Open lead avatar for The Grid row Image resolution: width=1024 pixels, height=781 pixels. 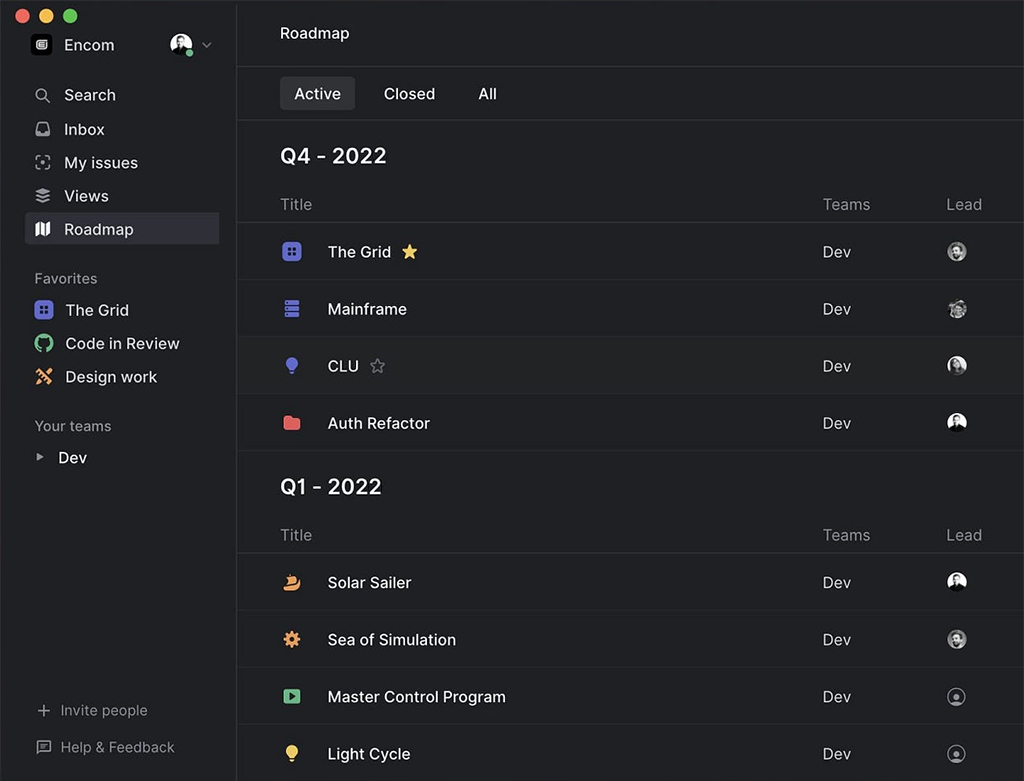click(x=957, y=251)
